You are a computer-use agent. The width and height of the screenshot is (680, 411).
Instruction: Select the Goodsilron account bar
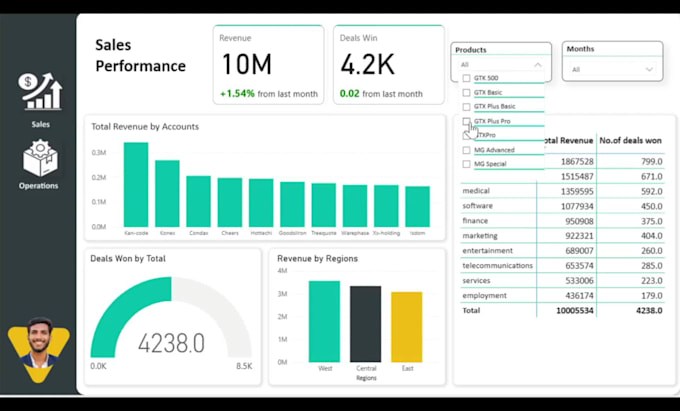(292, 204)
